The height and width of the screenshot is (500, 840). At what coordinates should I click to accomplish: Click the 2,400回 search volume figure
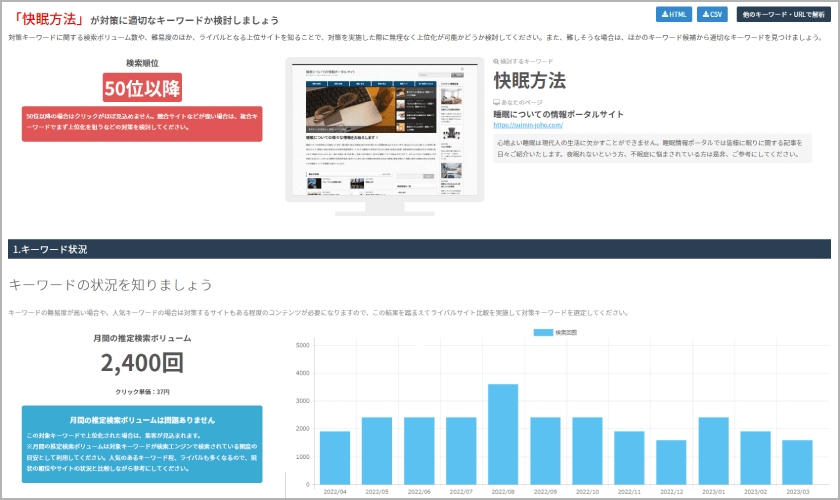coord(142,364)
